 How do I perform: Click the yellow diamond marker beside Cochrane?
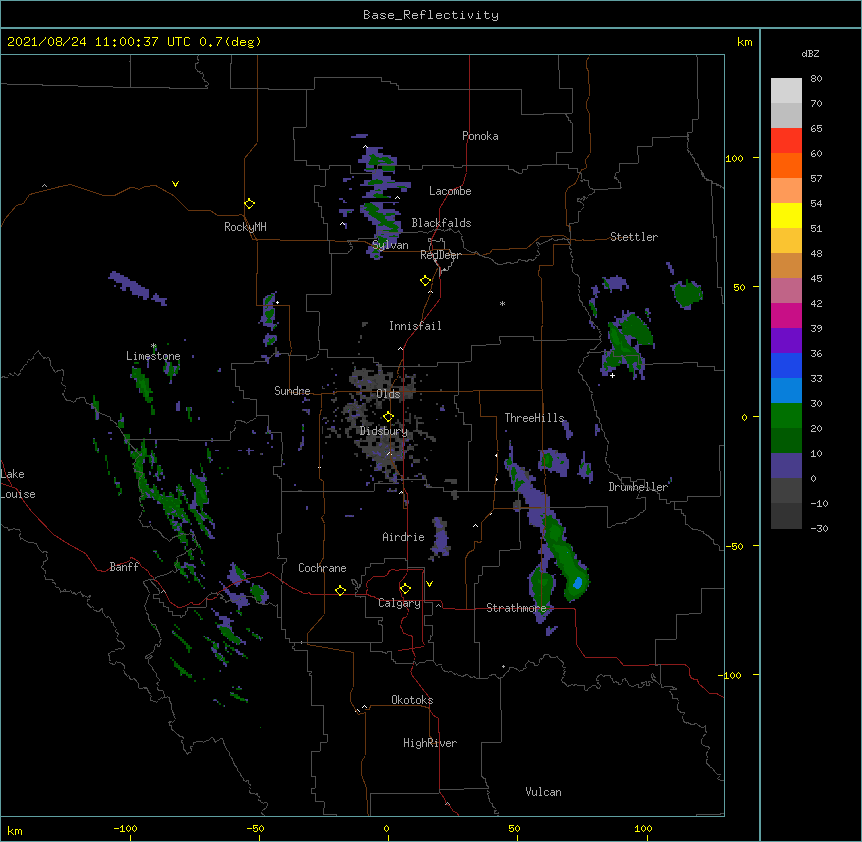[x=340, y=590]
